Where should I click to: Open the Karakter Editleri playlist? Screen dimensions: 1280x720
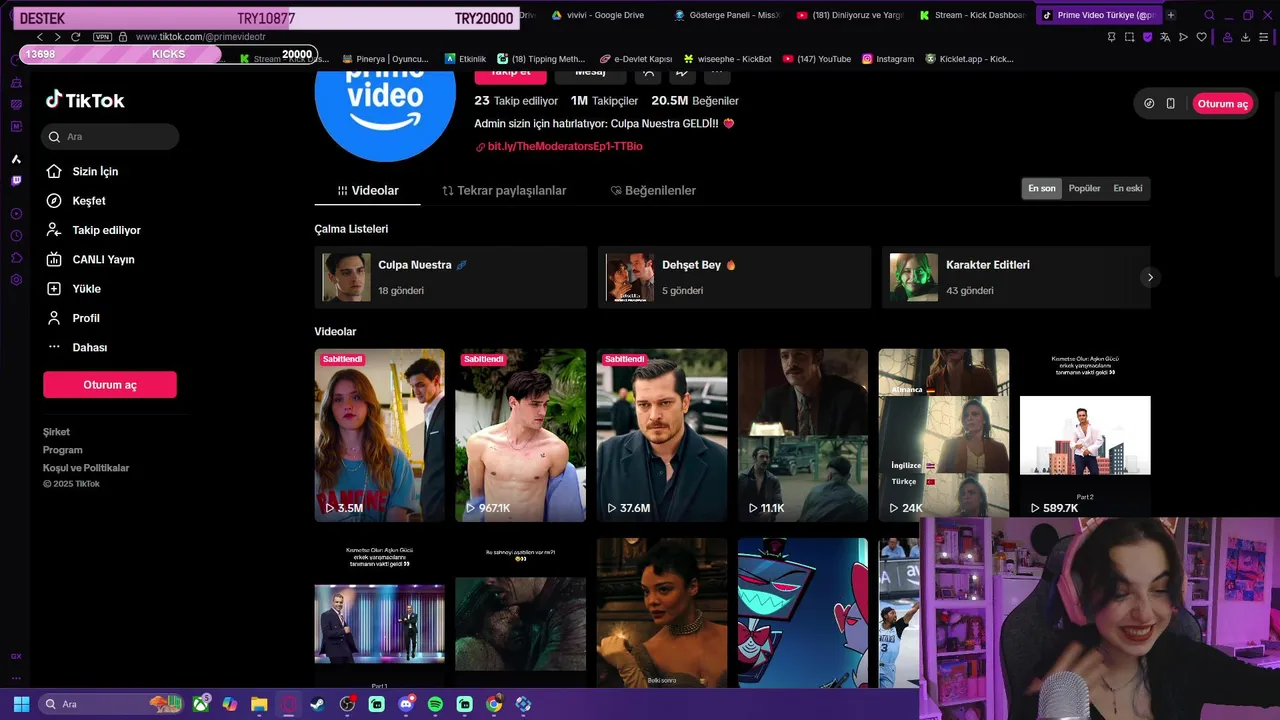(x=1016, y=277)
